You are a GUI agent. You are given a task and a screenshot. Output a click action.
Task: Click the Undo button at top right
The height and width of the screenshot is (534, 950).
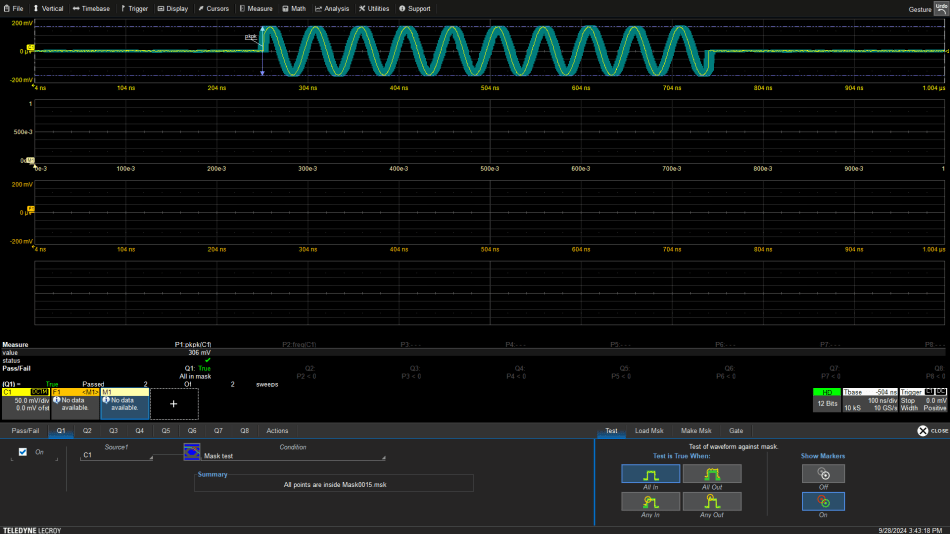click(x=942, y=8)
